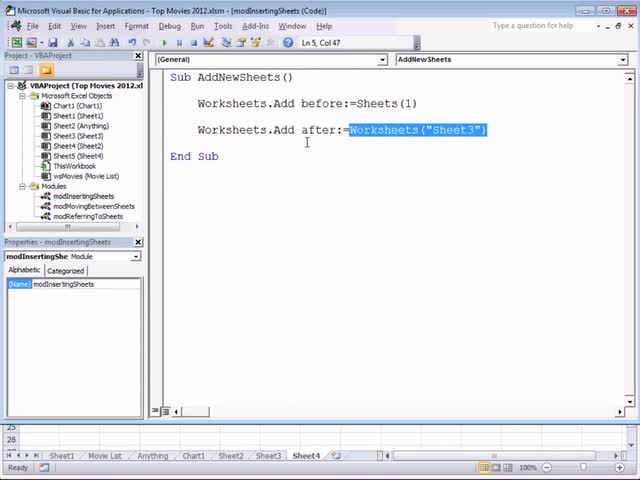Viewport: 640px width, 480px height.
Task: Click the Redo arrow icon
Action: coord(146,42)
